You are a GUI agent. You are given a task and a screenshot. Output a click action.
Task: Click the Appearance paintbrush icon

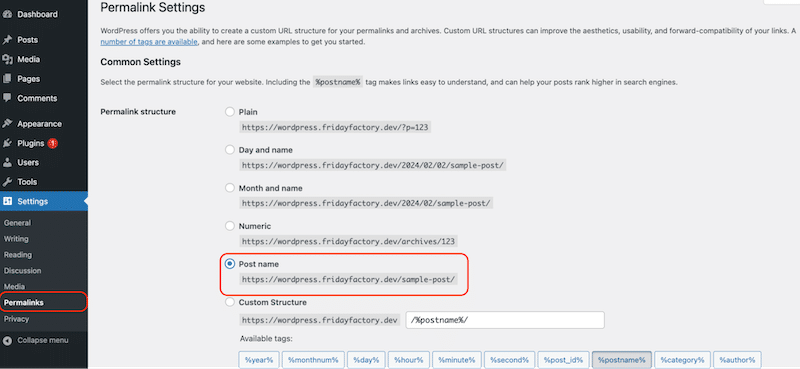coord(7,124)
